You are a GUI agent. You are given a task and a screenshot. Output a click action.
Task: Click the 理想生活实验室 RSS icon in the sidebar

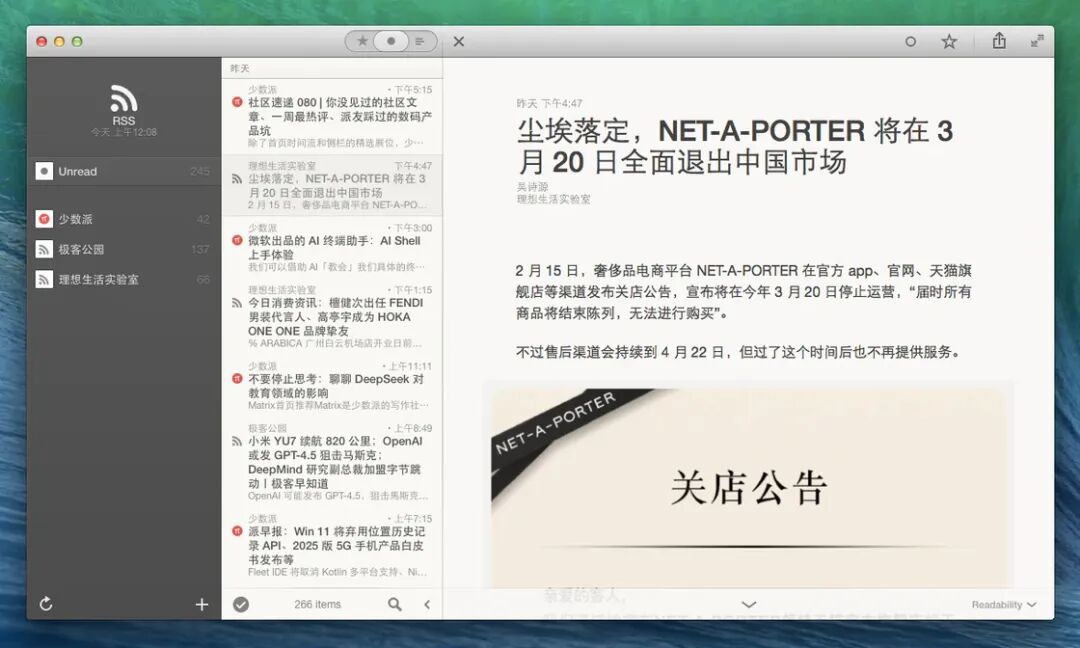pos(44,280)
